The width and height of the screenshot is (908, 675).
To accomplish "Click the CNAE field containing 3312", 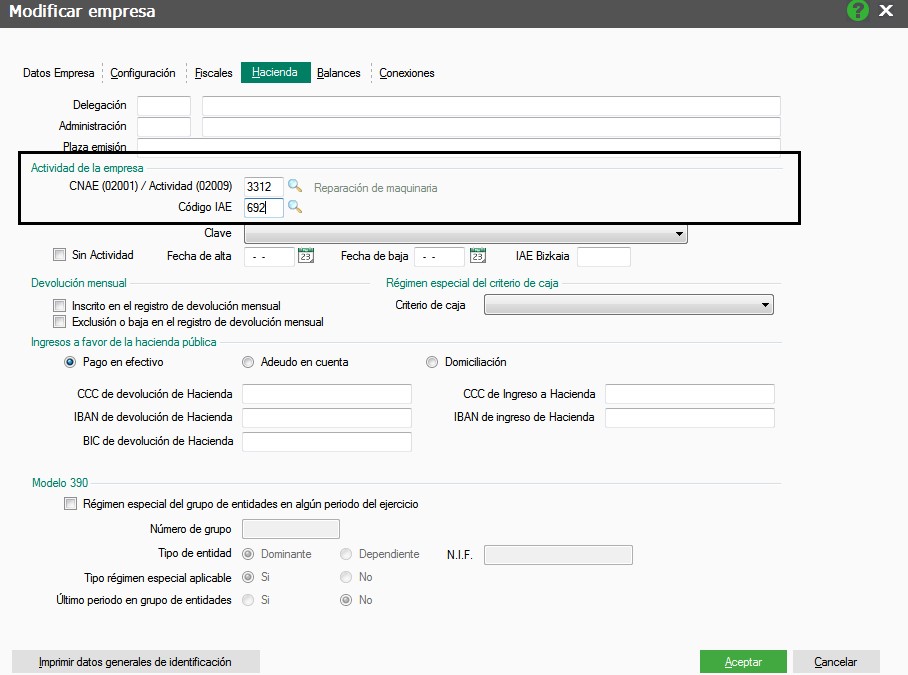I will coord(263,186).
